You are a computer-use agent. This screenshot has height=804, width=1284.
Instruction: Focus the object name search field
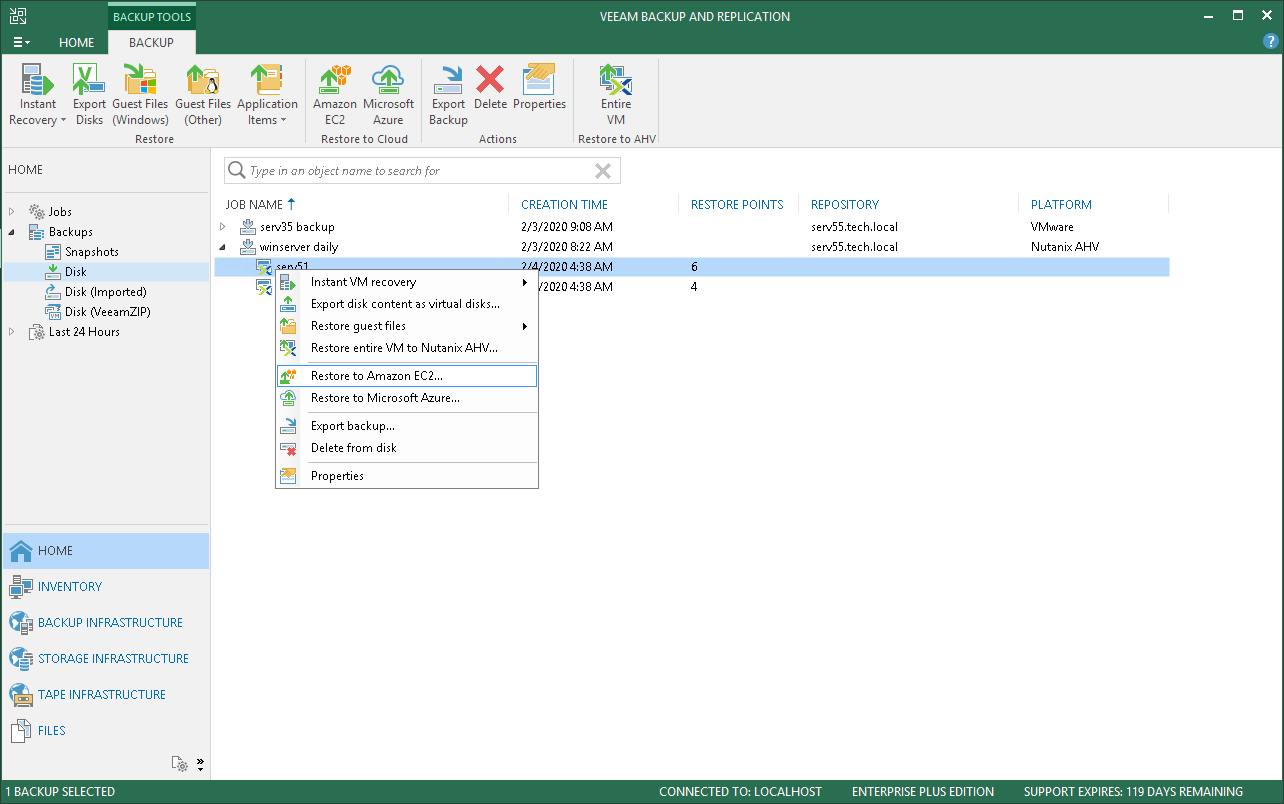[x=420, y=171]
